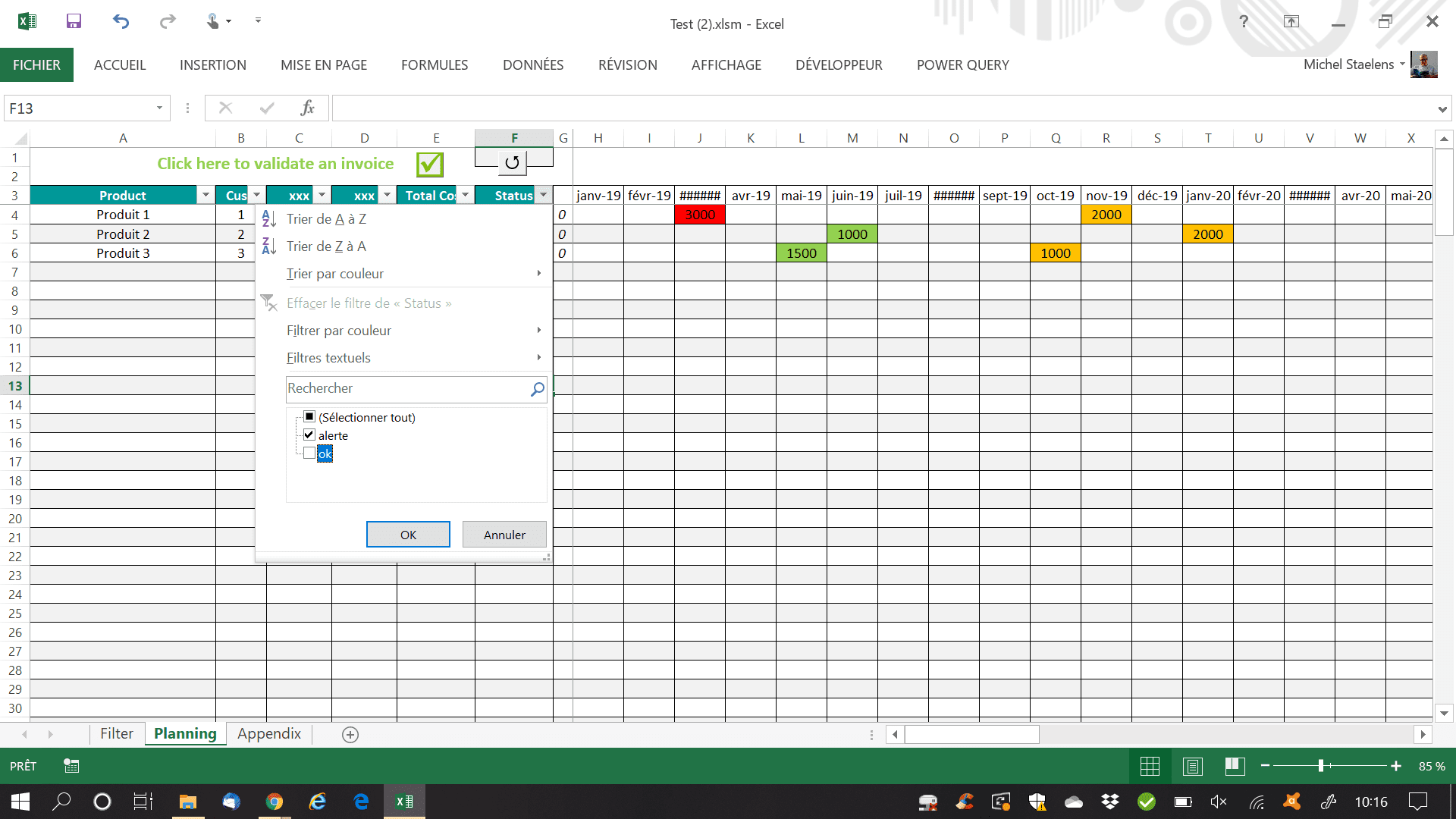1456x819 pixels.
Task: Click OK to apply the filter
Action: tap(408, 534)
